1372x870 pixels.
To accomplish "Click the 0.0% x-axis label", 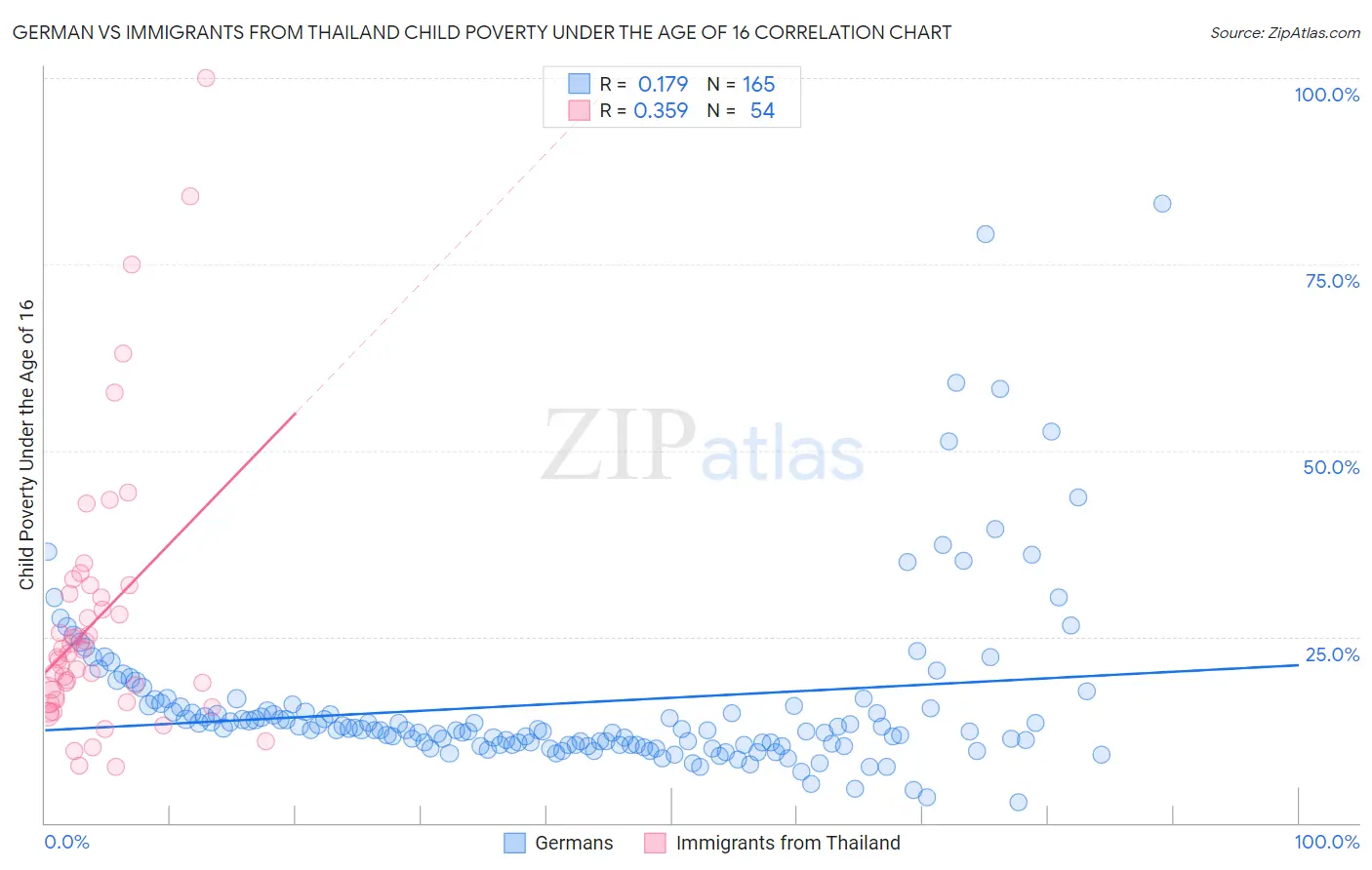I will pyautogui.click(x=66, y=842).
